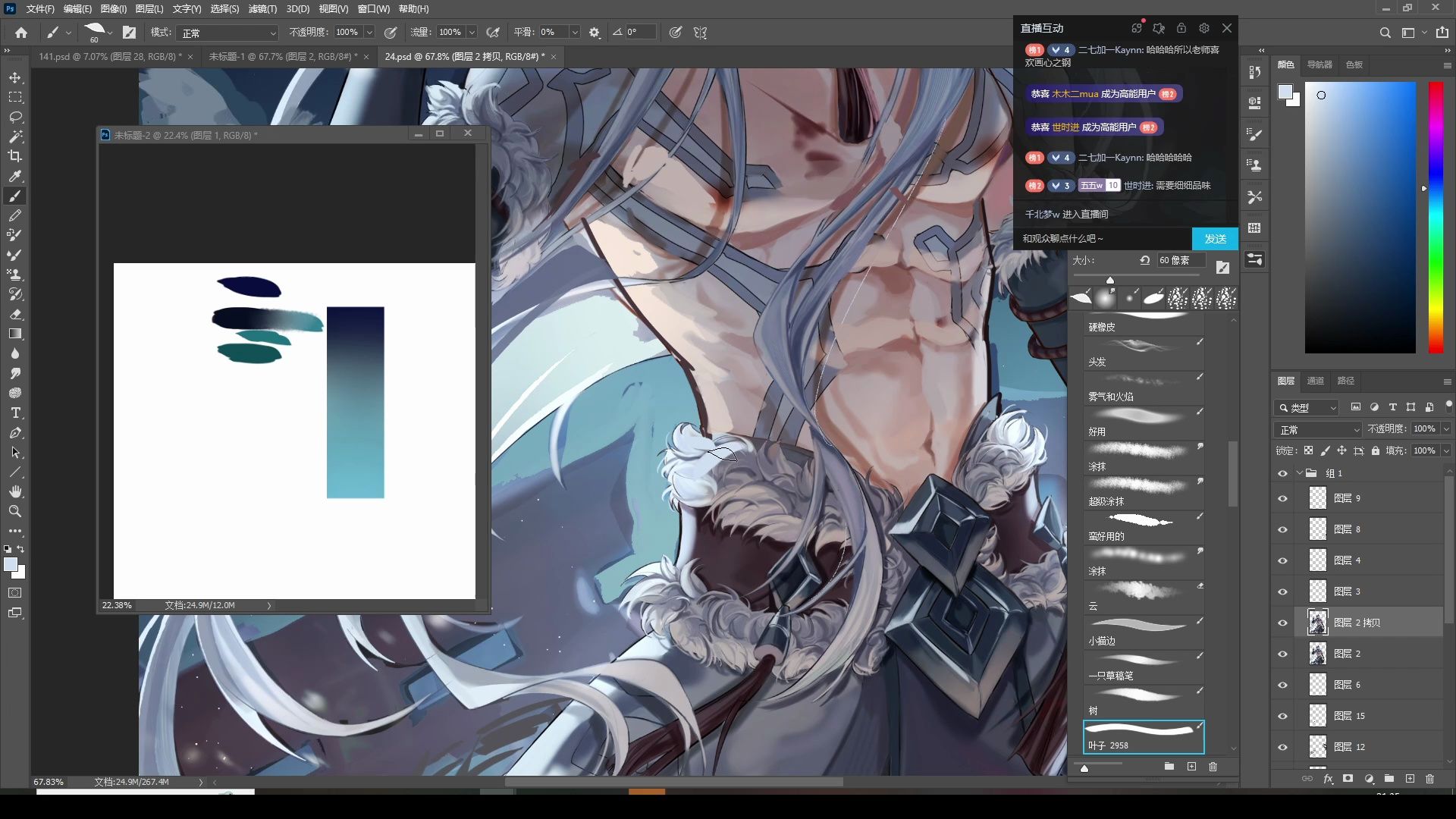
Task: Hide 图层 2 拷贝 visibility eye
Action: 1282,623
